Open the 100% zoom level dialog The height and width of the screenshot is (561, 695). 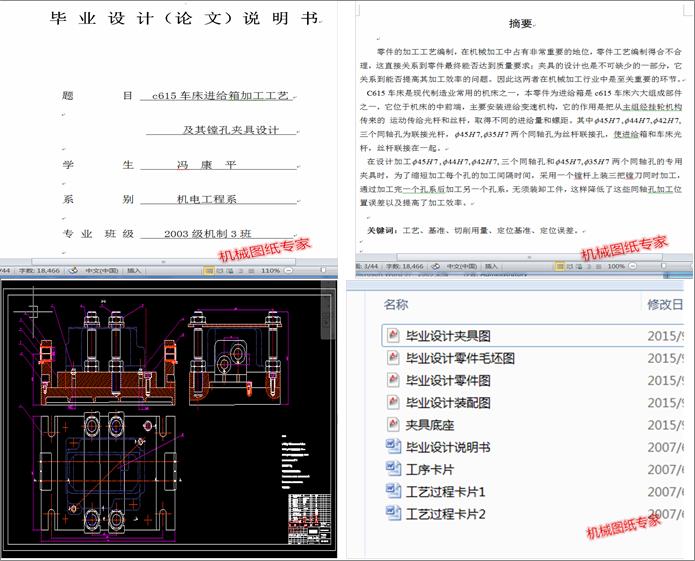(616, 266)
